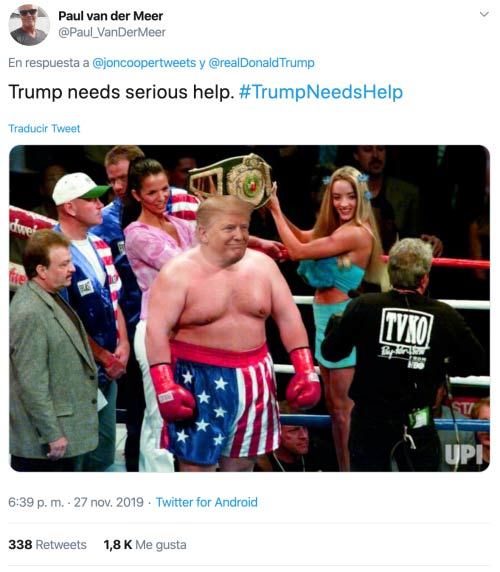Click the tweet text 'Trump needs serious help.'
The width and height of the screenshot is (500, 572).
(x=121, y=92)
